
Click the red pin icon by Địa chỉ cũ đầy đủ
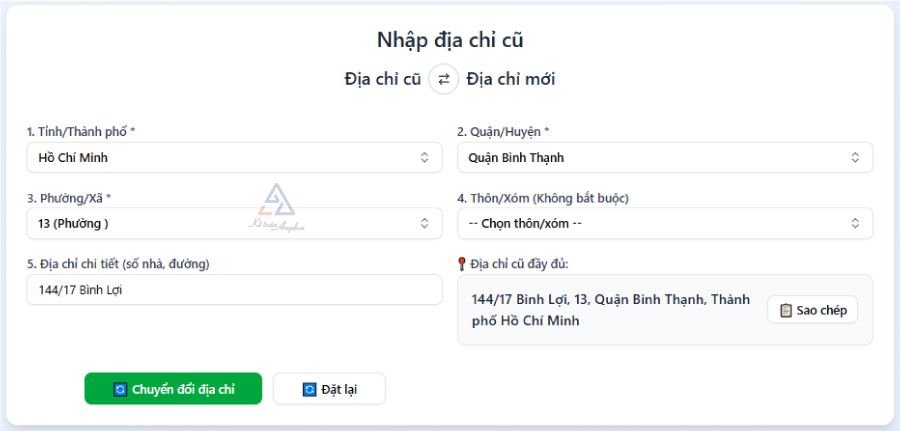click(x=462, y=264)
